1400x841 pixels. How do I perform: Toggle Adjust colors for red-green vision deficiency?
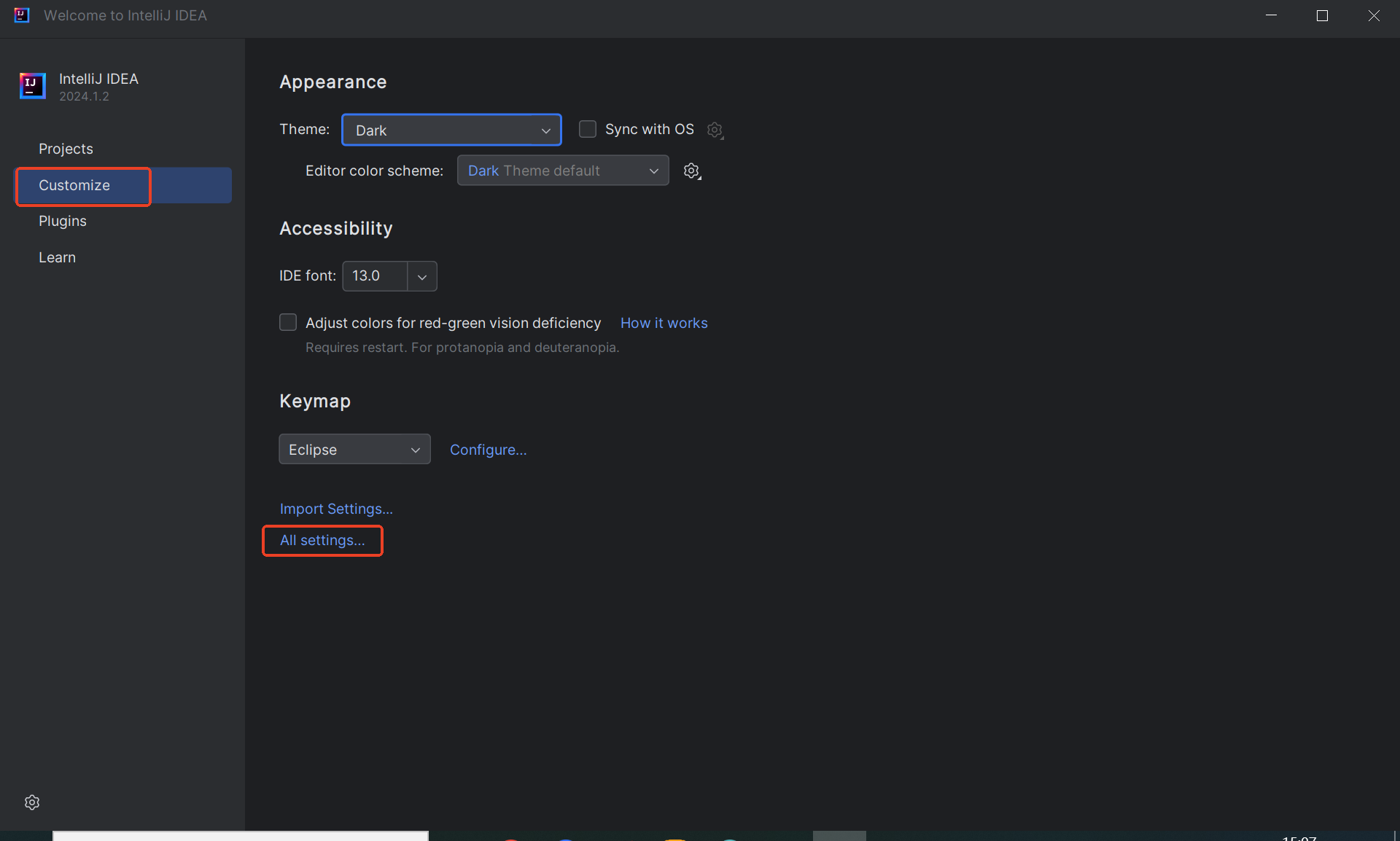[x=288, y=322]
